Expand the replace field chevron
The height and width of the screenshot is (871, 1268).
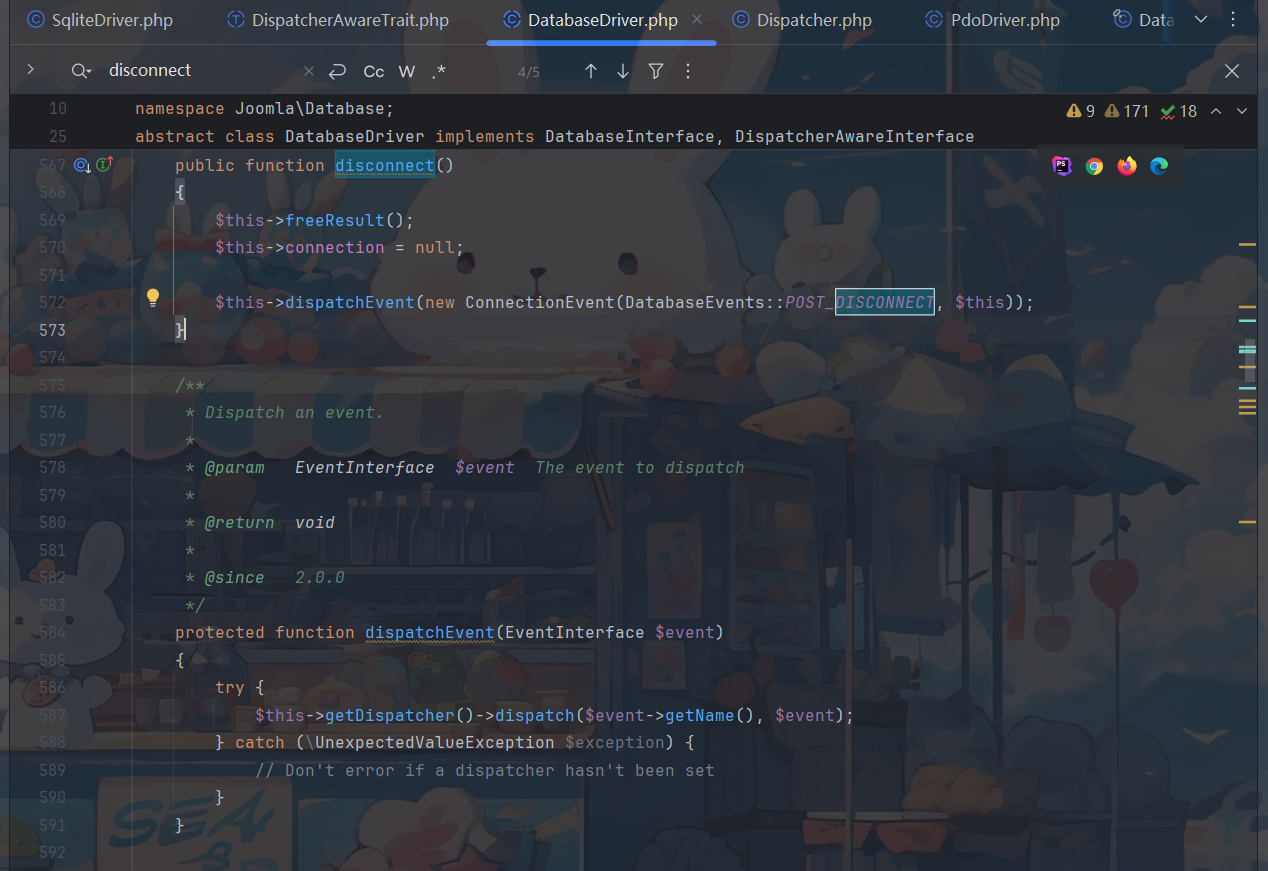(31, 70)
